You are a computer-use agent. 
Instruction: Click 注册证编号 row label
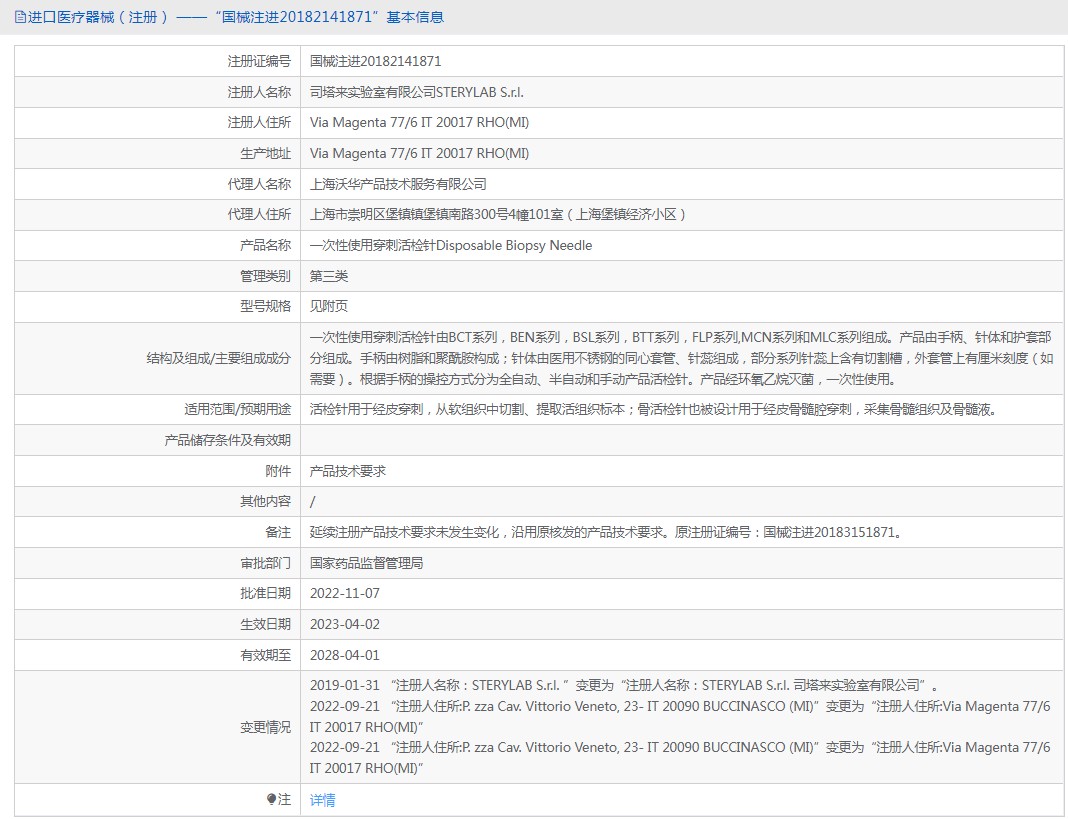click(x=259, y=61)
